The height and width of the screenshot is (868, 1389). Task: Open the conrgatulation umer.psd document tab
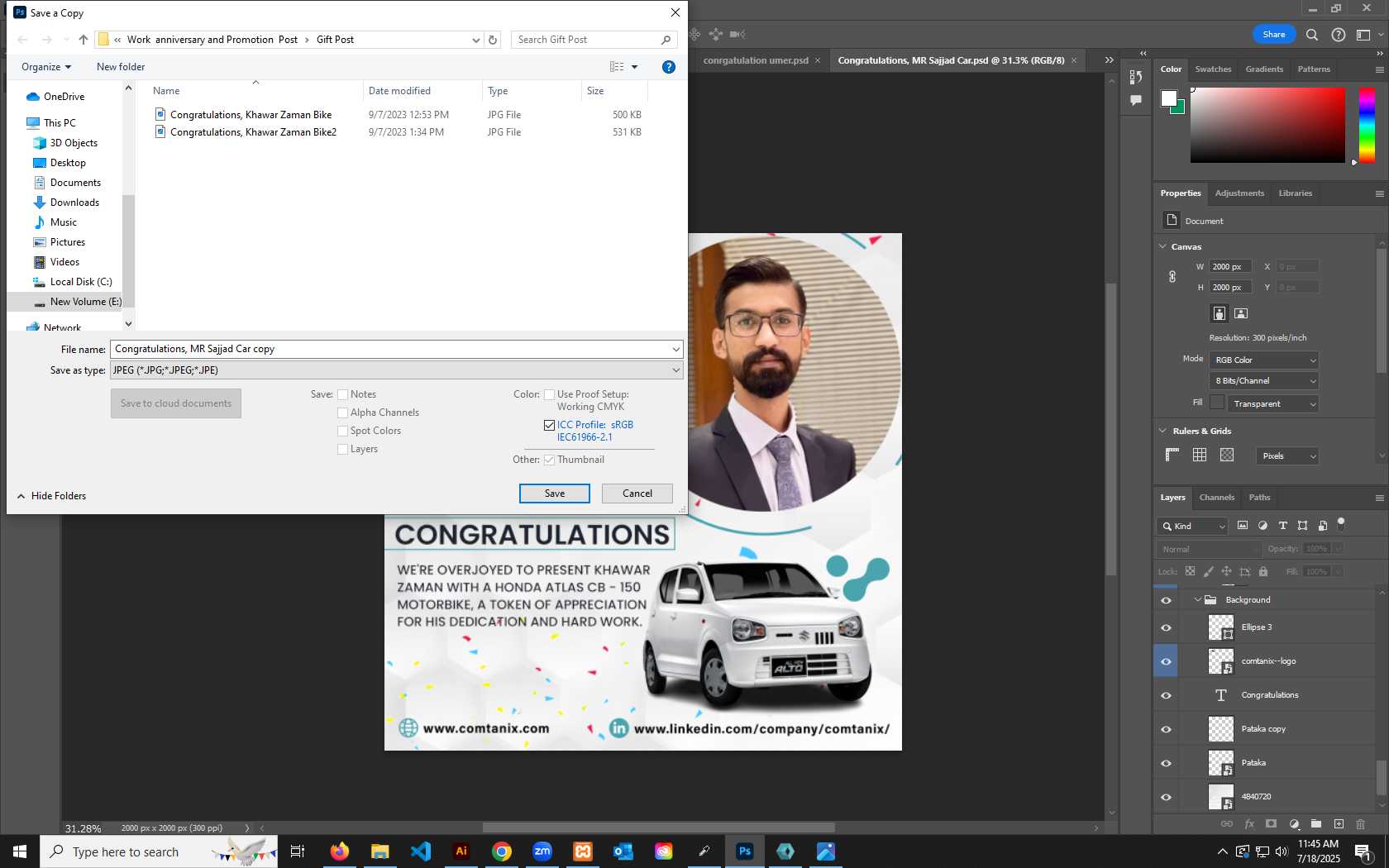coord(756,60)
